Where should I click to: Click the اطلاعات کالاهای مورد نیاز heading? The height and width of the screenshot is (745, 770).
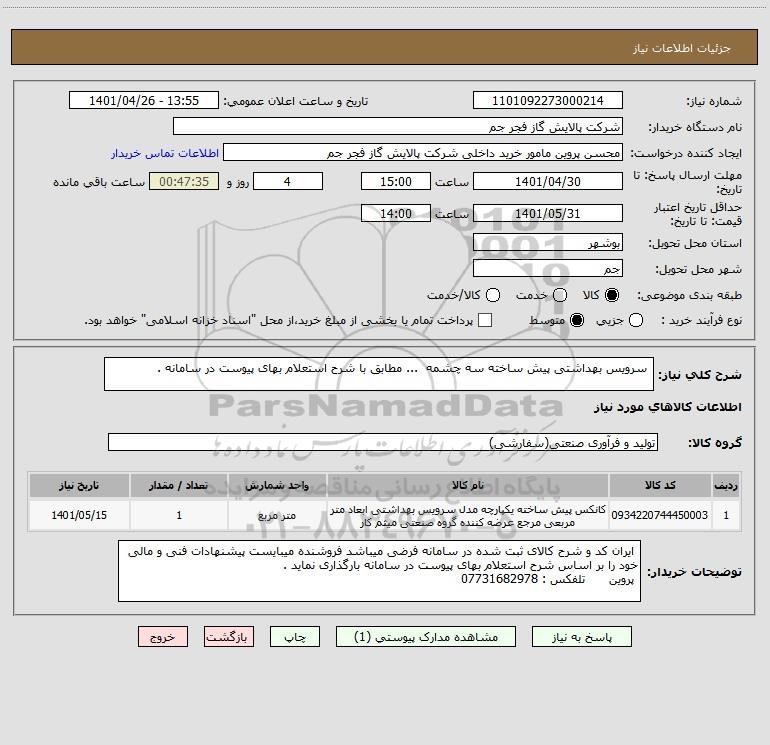click(668, 407)
